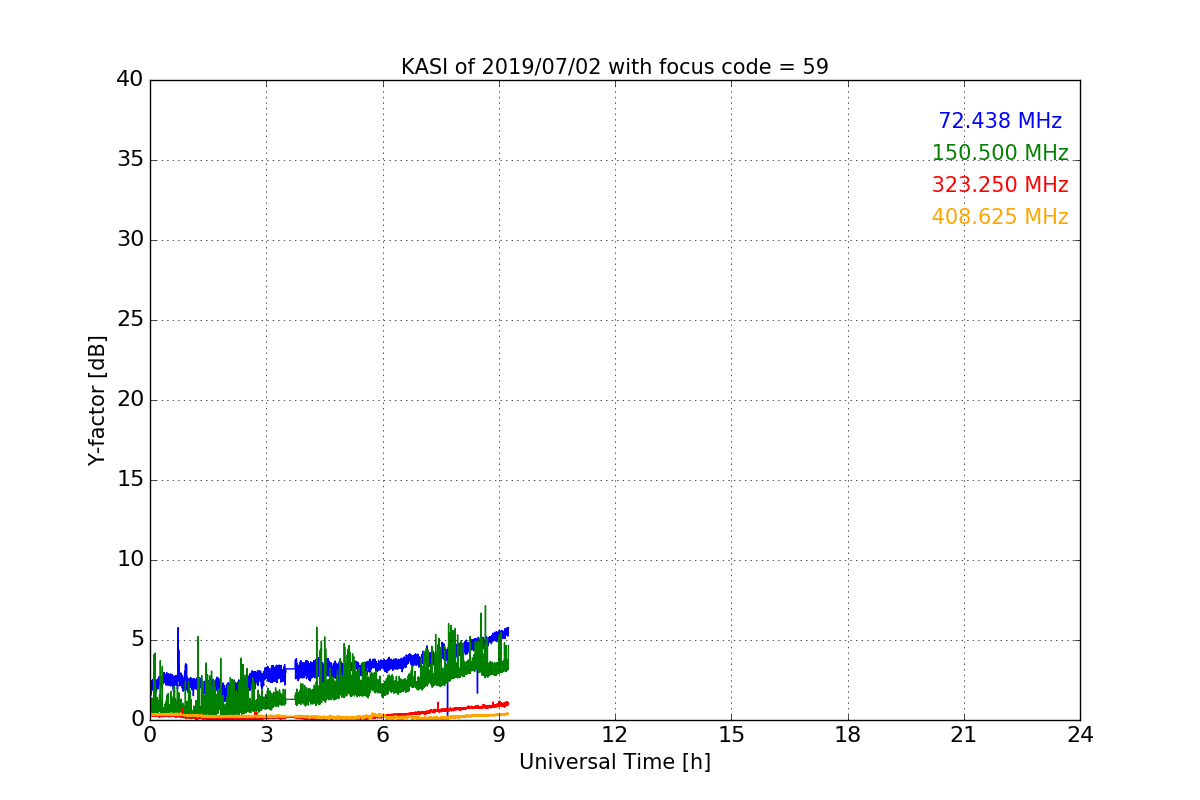Click the y-axis tick label 15
This screenshot has height=800, width=1200.
coord(130,480)
